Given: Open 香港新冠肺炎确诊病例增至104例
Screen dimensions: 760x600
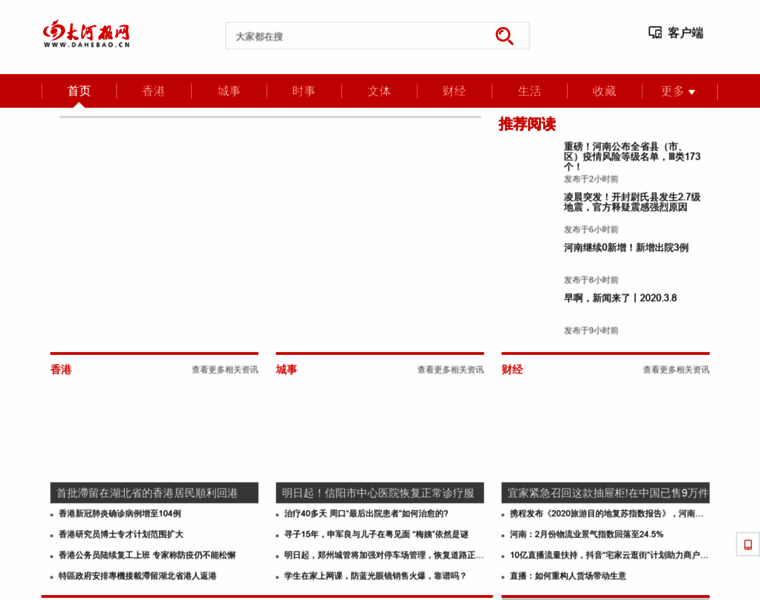Looking at the screenshot, I should [x=120, y=514].
